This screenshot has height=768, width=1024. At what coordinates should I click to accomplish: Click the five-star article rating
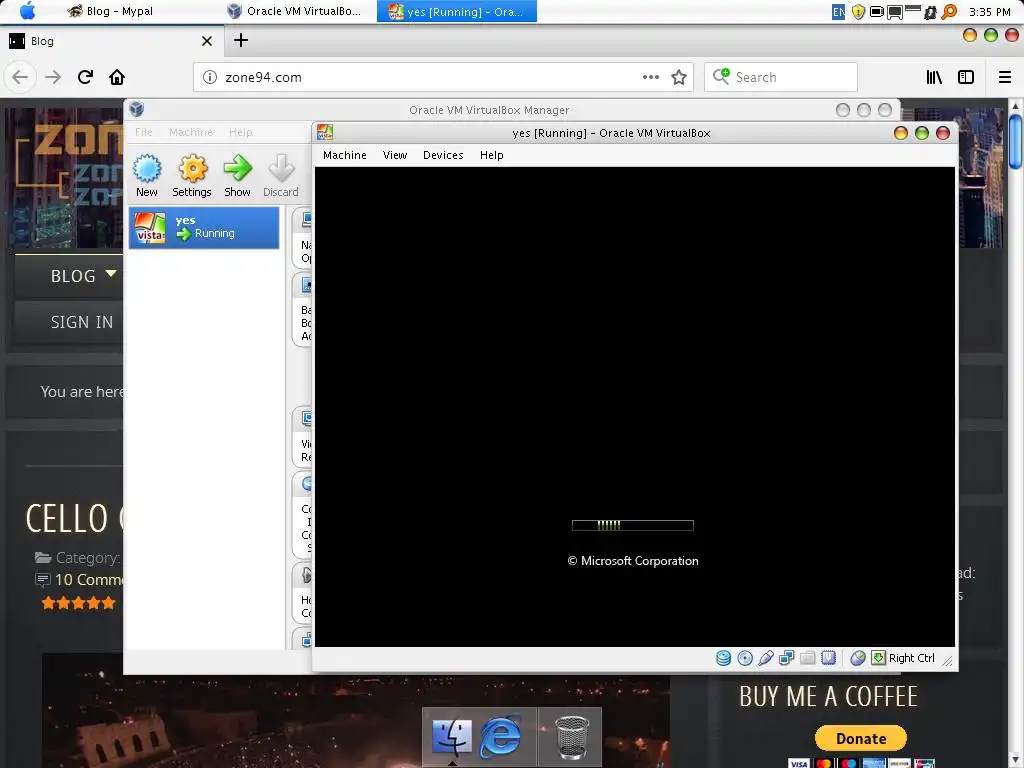(78, 603)
